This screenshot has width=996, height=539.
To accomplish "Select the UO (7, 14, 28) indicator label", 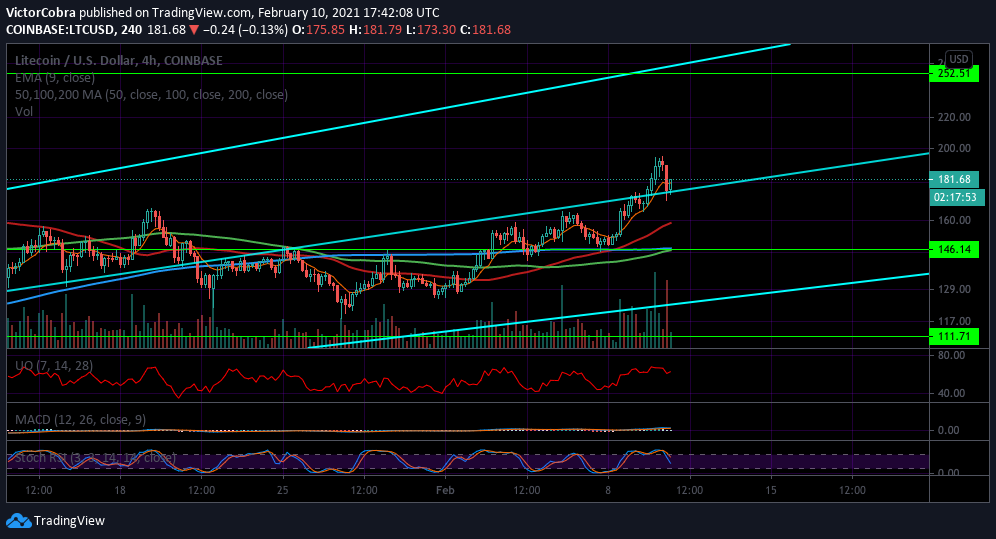I will (54, 365).
